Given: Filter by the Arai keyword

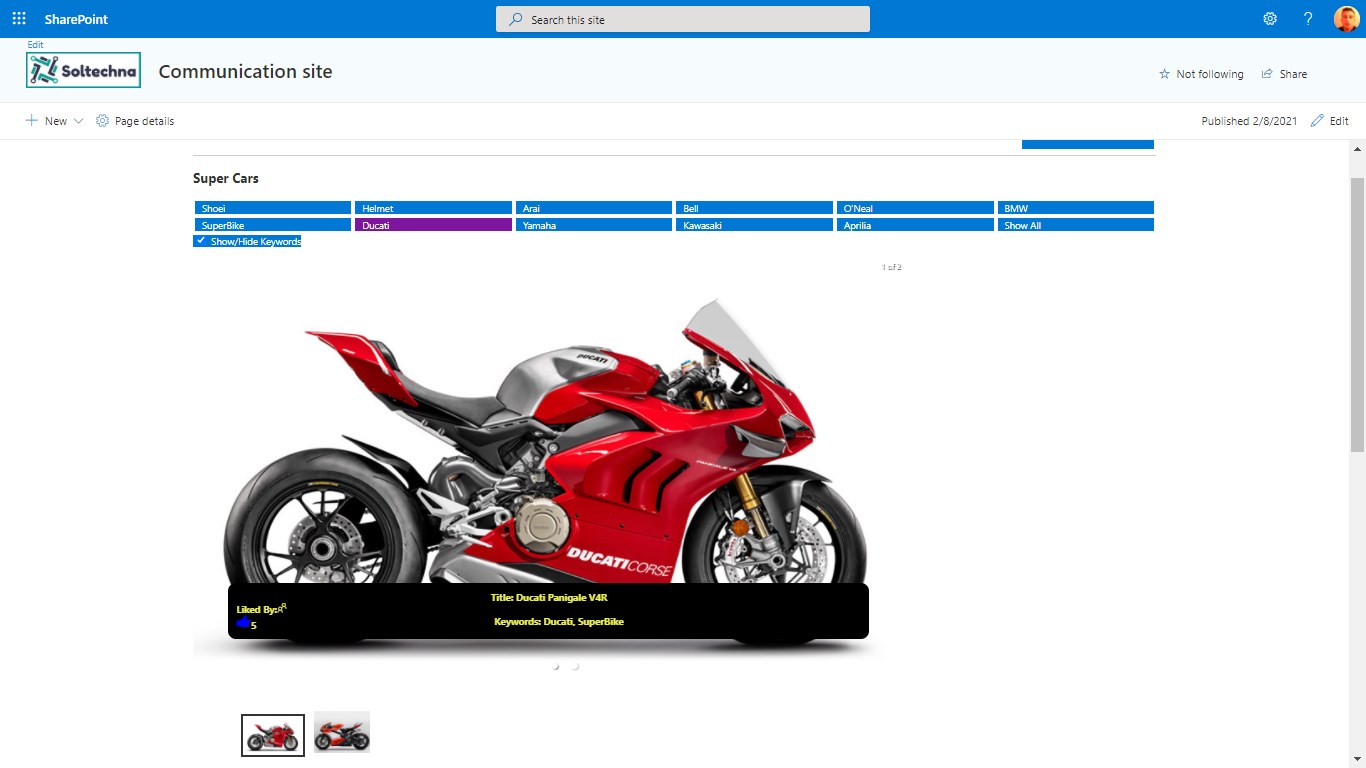Looking at the screenshot, I should [x=594, y=208].
